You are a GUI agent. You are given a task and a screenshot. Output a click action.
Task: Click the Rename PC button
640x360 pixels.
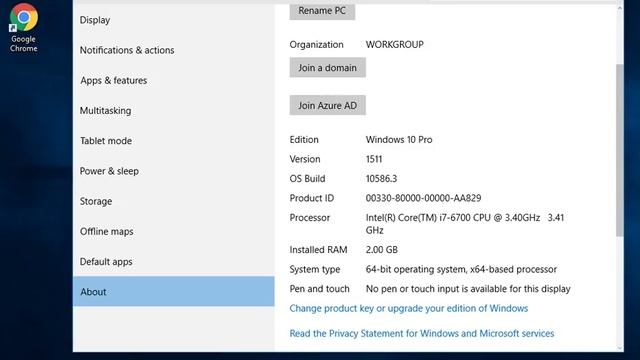tap(322, 11)
